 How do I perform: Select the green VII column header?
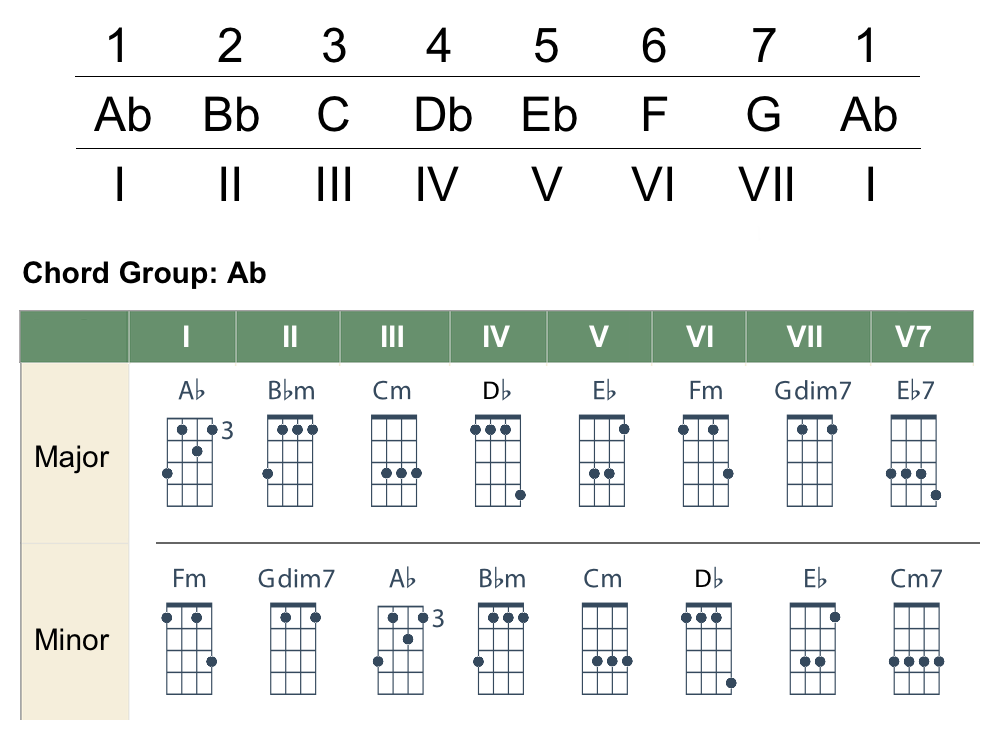coord(804,337)
